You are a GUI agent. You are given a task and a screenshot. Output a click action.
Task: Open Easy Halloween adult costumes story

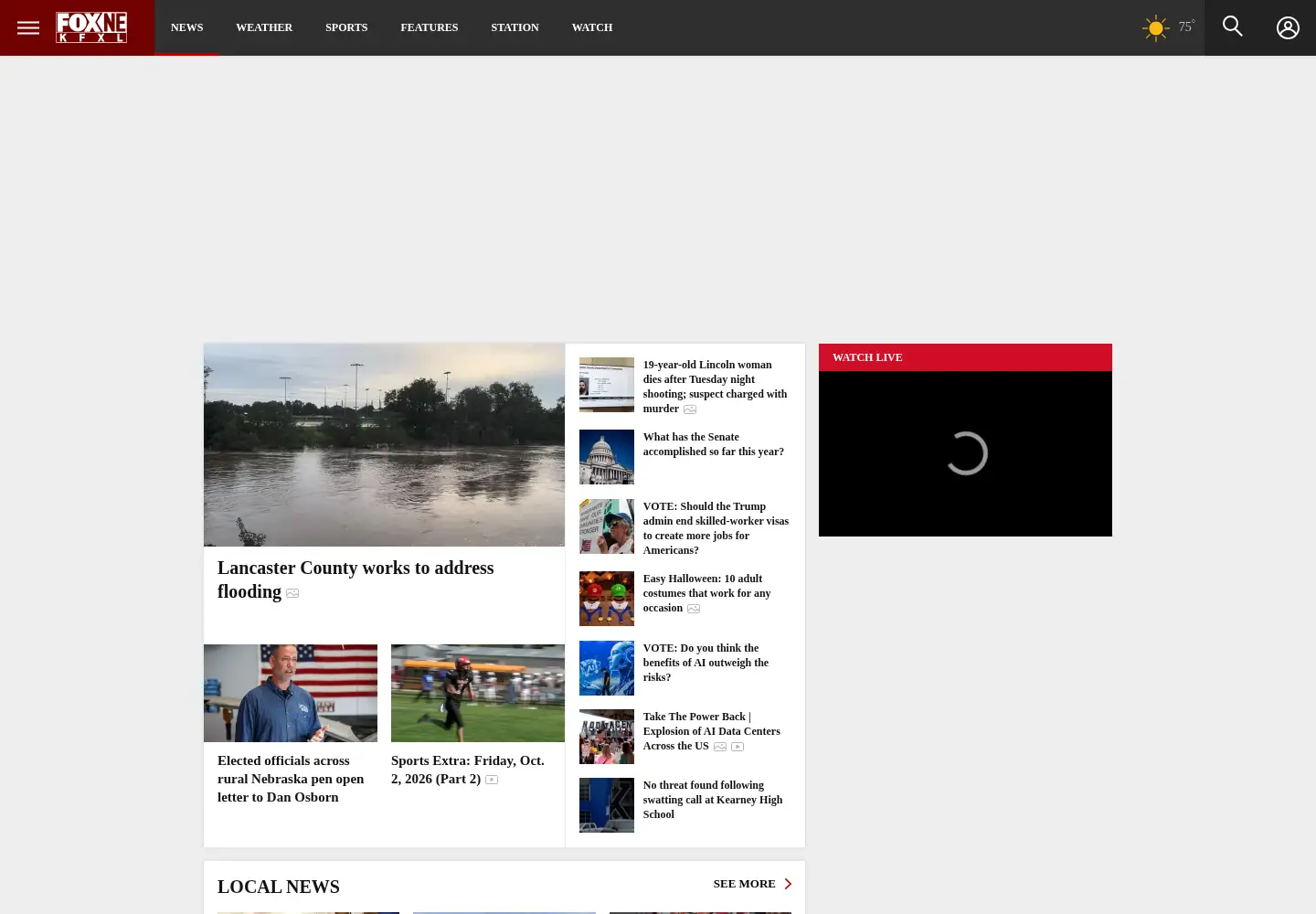(706, 593)
